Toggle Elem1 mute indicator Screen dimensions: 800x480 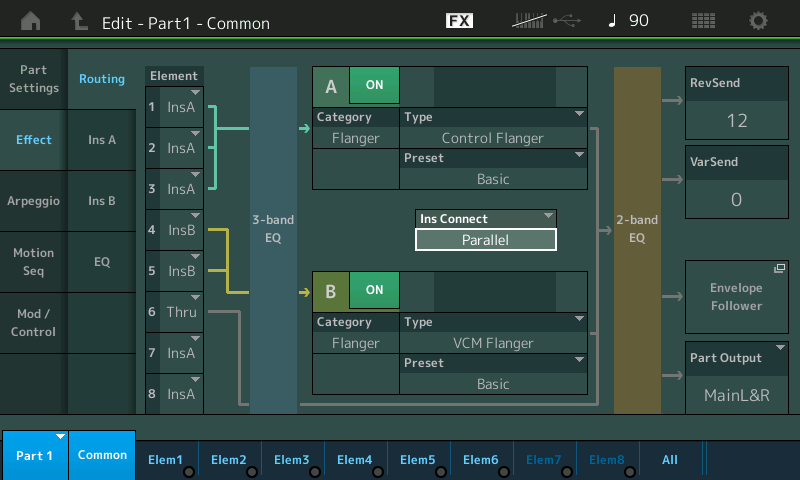pos(189,472)
